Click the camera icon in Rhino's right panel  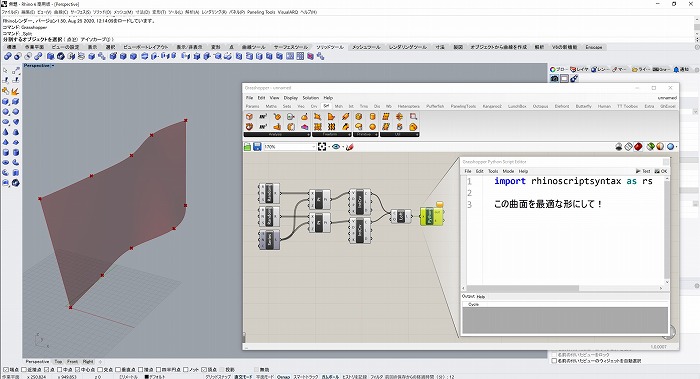[x=554, y=79]
